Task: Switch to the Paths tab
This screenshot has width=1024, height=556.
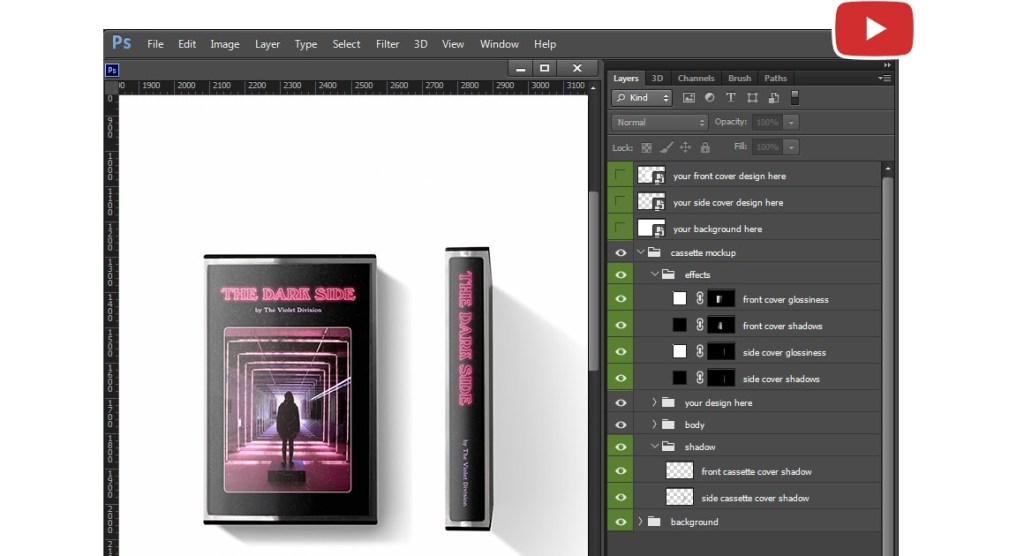Action: tap(775, 78)
